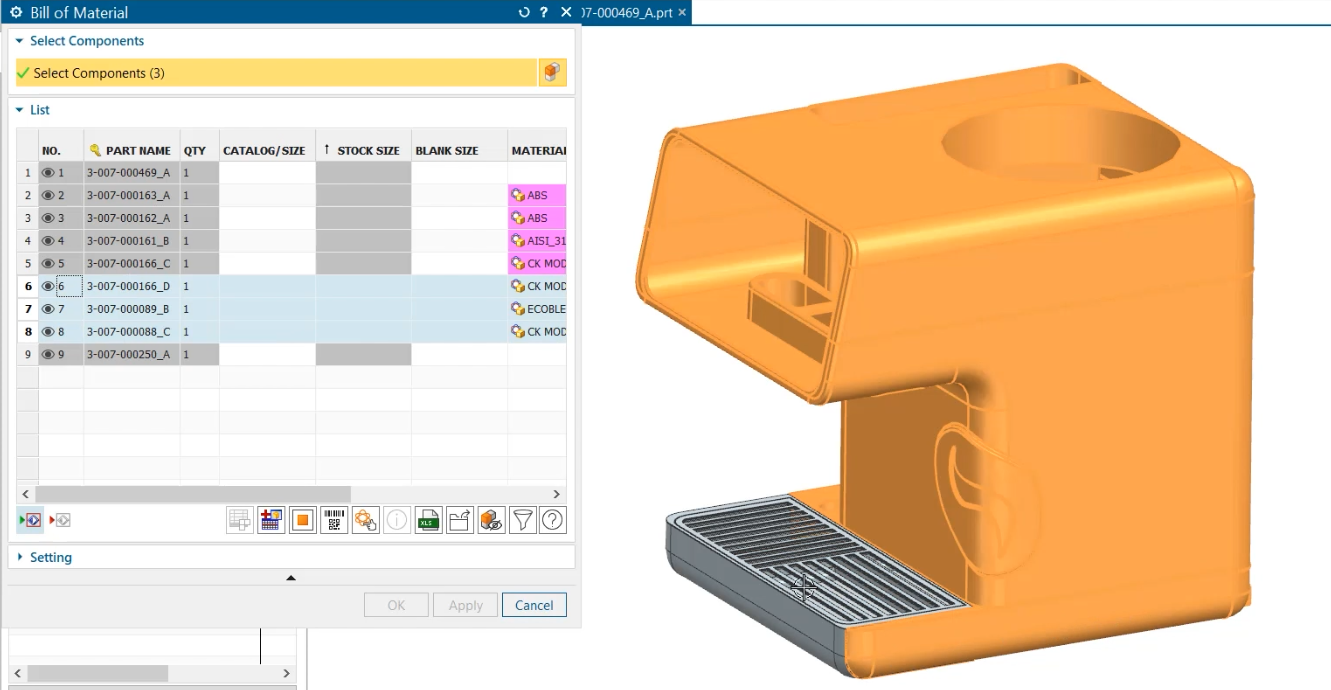The width and height of the screenshot is (1331, 690).
Task: Toggle visibility eye for row 3
Action: 48,218
